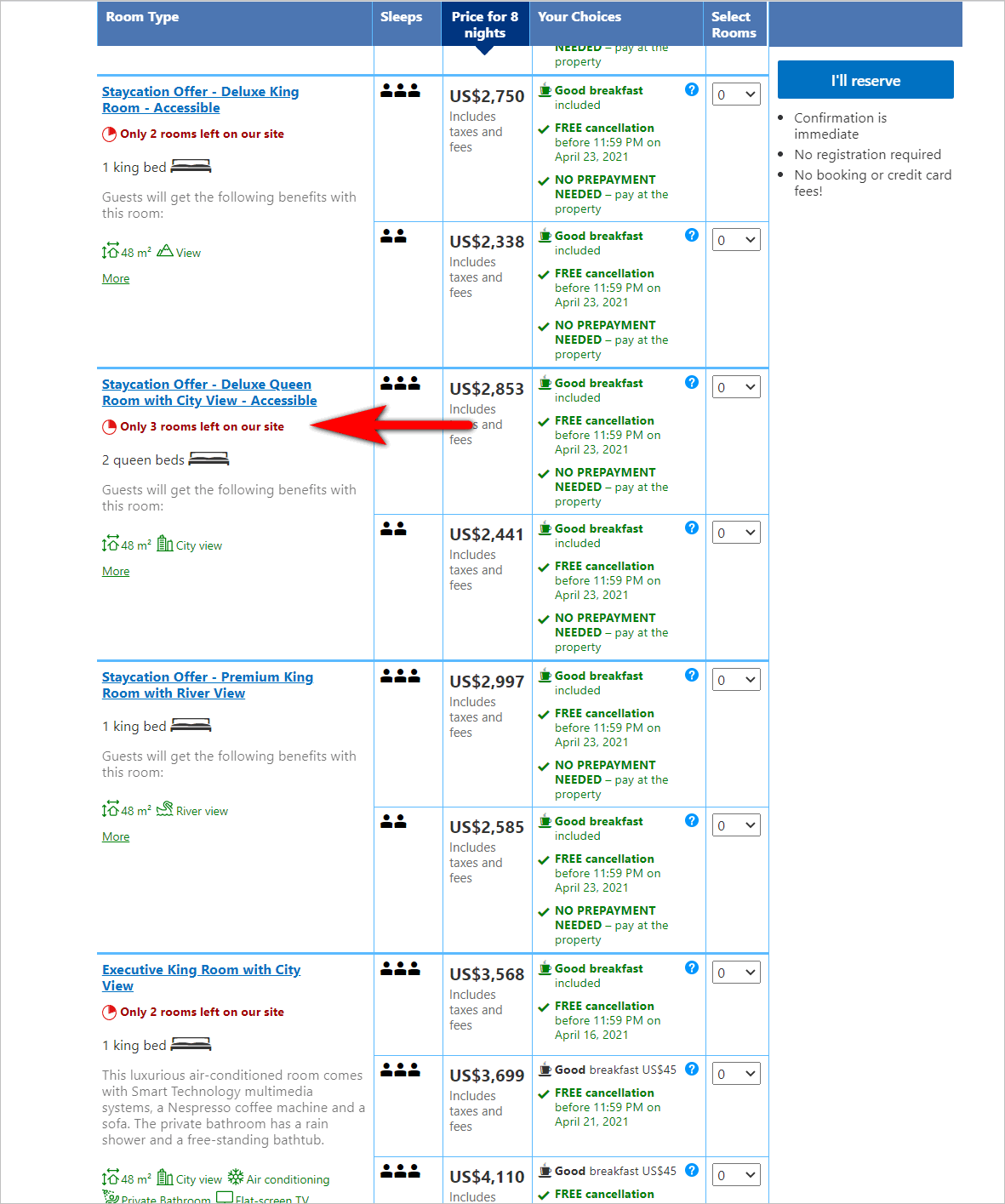This screenshot has width=1005, height=1204.
Task: Click the two-person sleeps icon on the US$2,338 row
Action: (x=396, y=236)
